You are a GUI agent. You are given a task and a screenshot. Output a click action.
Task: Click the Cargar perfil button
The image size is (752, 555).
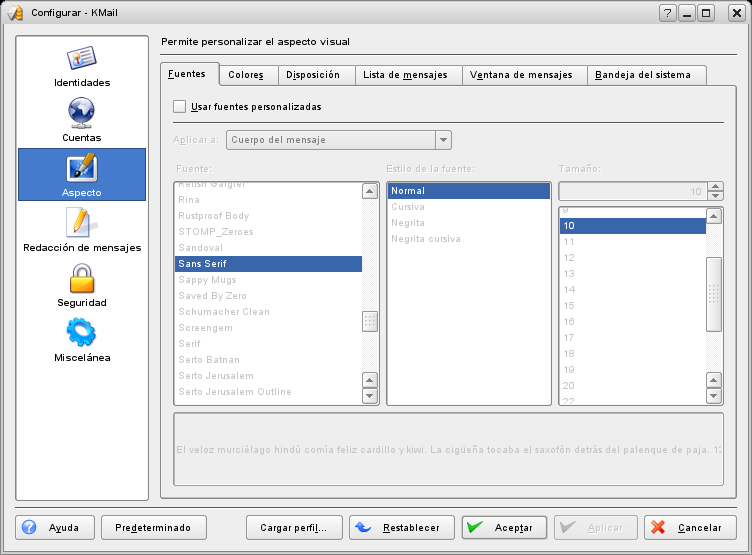pos(294,527)
